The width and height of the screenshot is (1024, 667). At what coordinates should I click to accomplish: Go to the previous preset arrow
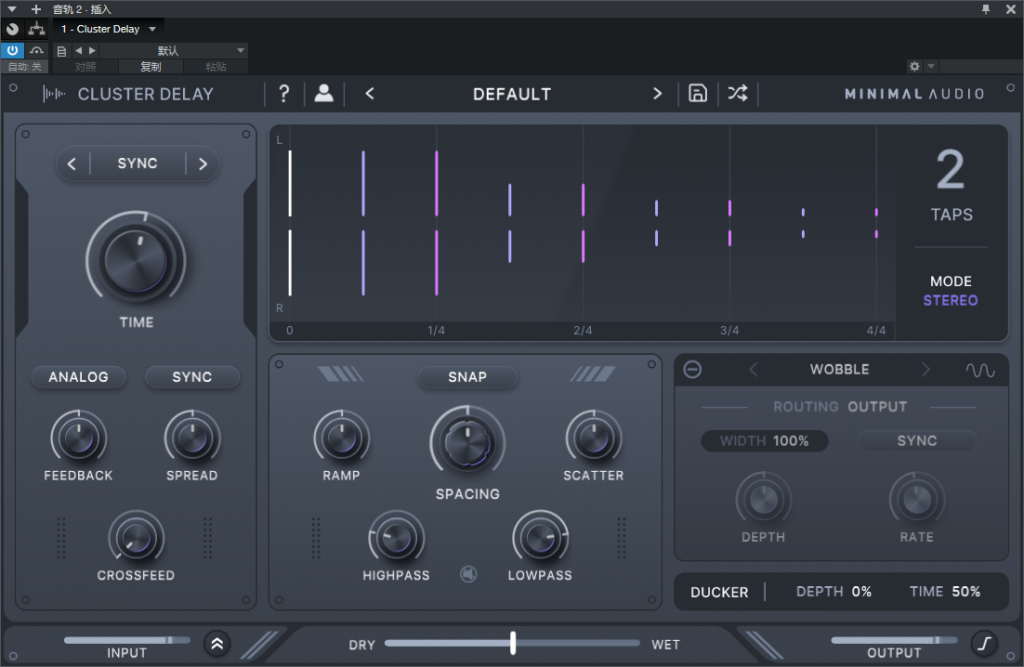(x=370, y=94)
